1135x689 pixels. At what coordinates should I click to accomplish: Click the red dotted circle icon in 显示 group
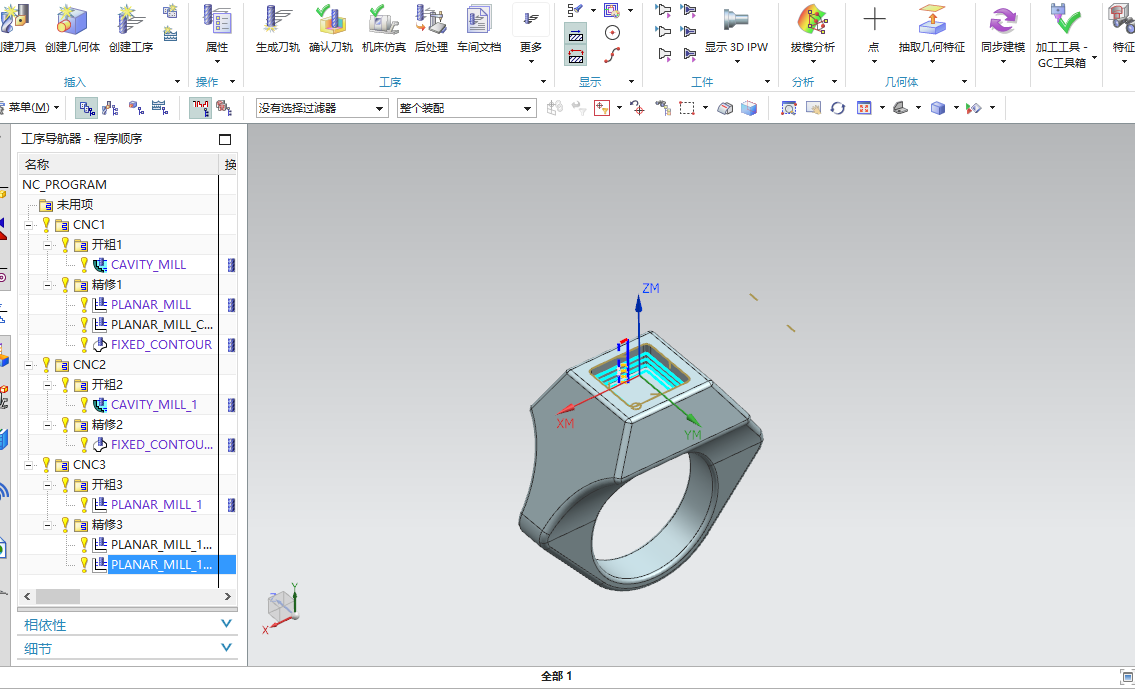click(x=612, y=33)
